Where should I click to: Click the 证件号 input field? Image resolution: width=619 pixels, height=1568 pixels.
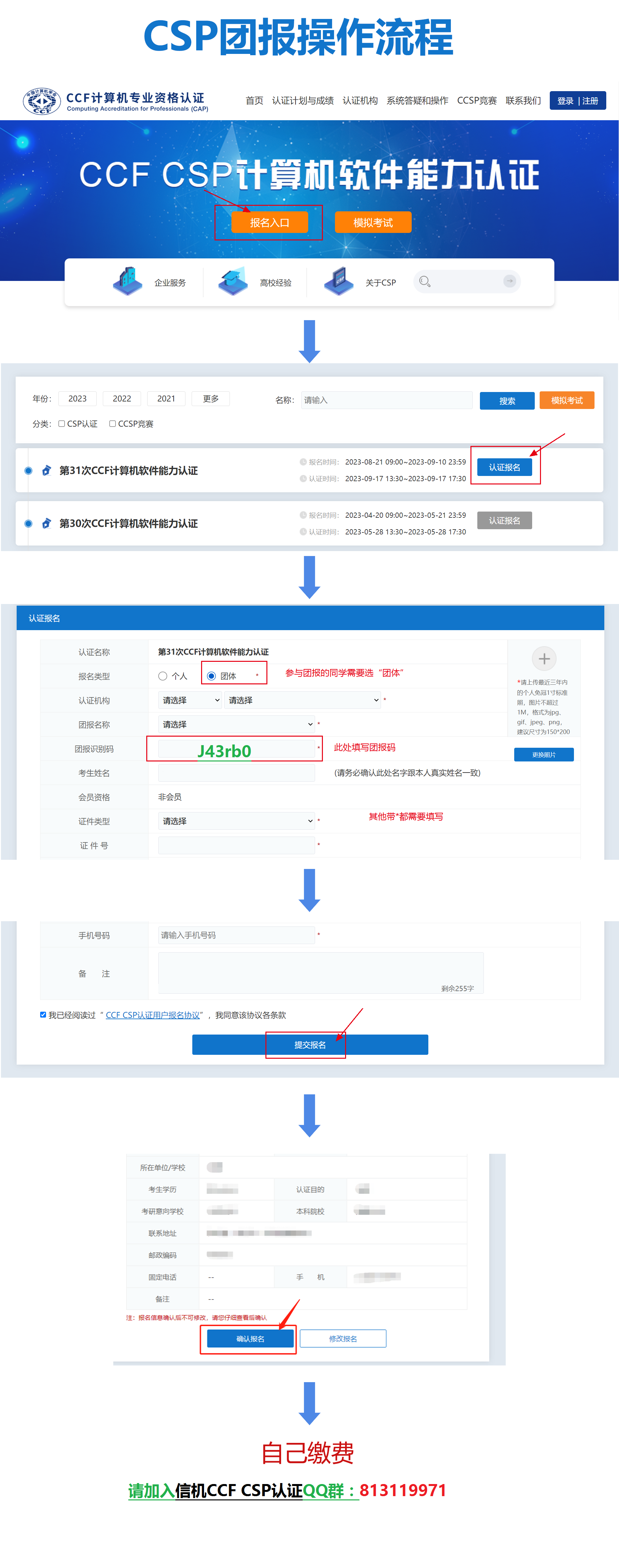237,845
